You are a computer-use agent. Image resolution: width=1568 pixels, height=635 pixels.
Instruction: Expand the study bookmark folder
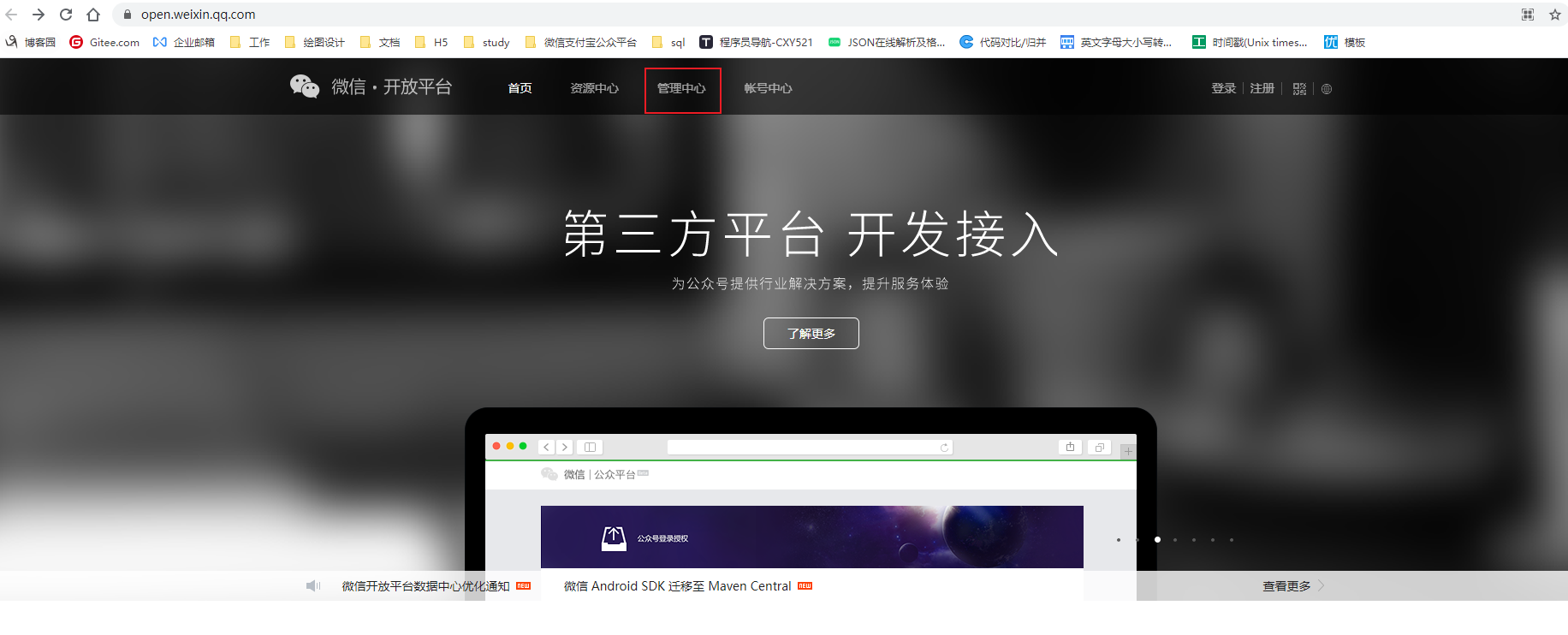486,42
